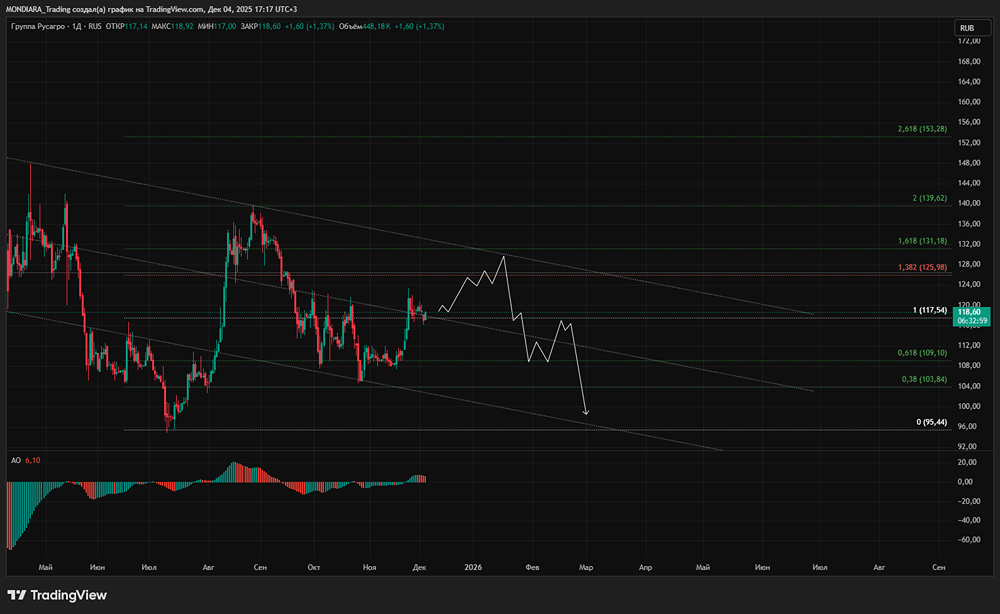Click 144,00 on the price axis
This screenshot has width=1000, height=614.
pos(969,183)
